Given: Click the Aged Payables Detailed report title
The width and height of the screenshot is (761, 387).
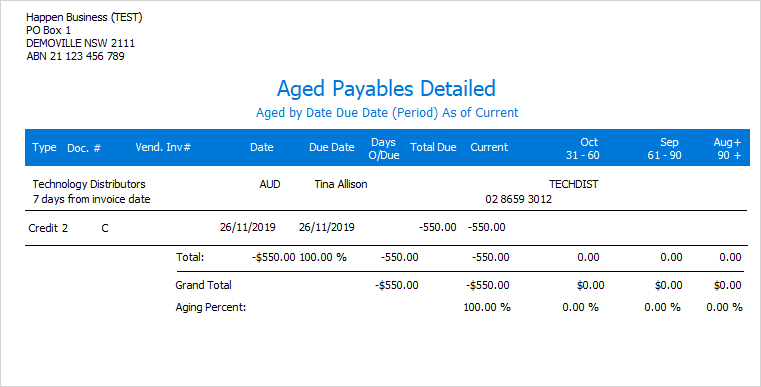Looking at the screenshot, I should pos(386,89).
